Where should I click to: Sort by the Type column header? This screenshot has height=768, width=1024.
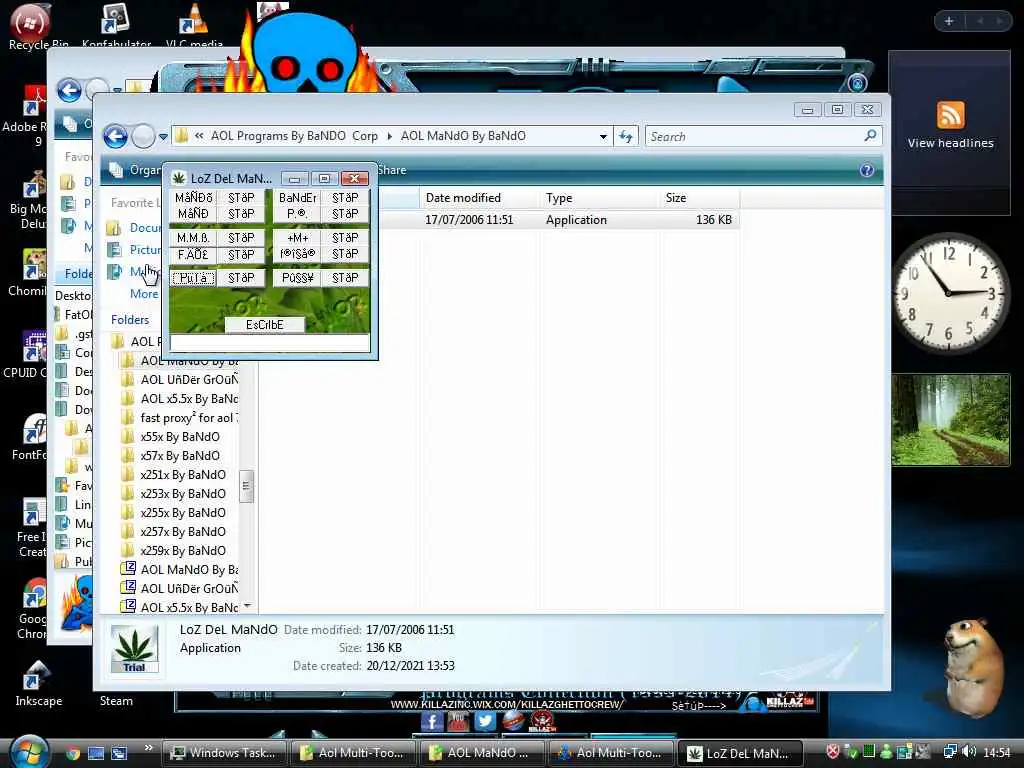(599, 198)
